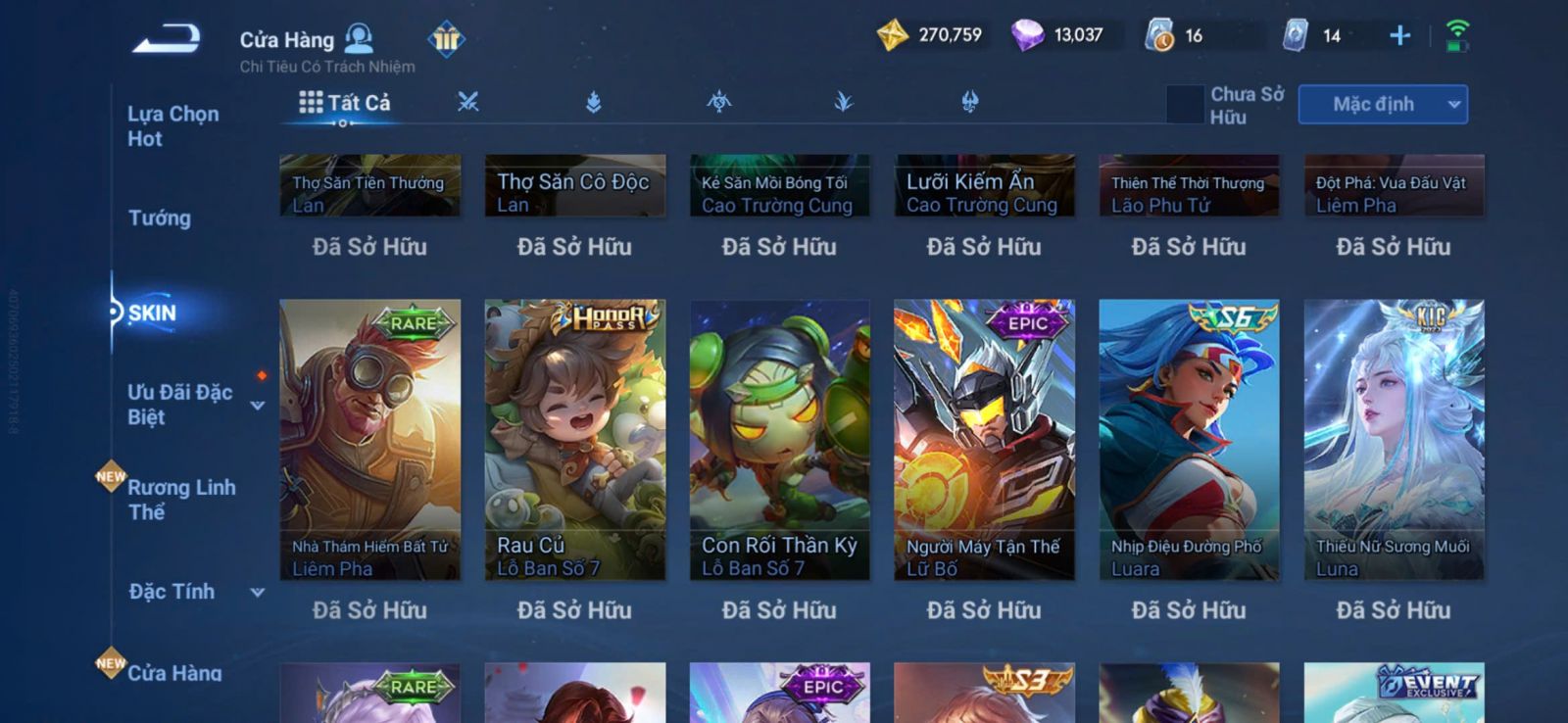Expand the Ưu Đãi Đặc Biệt menu

[x=258, y=405]
